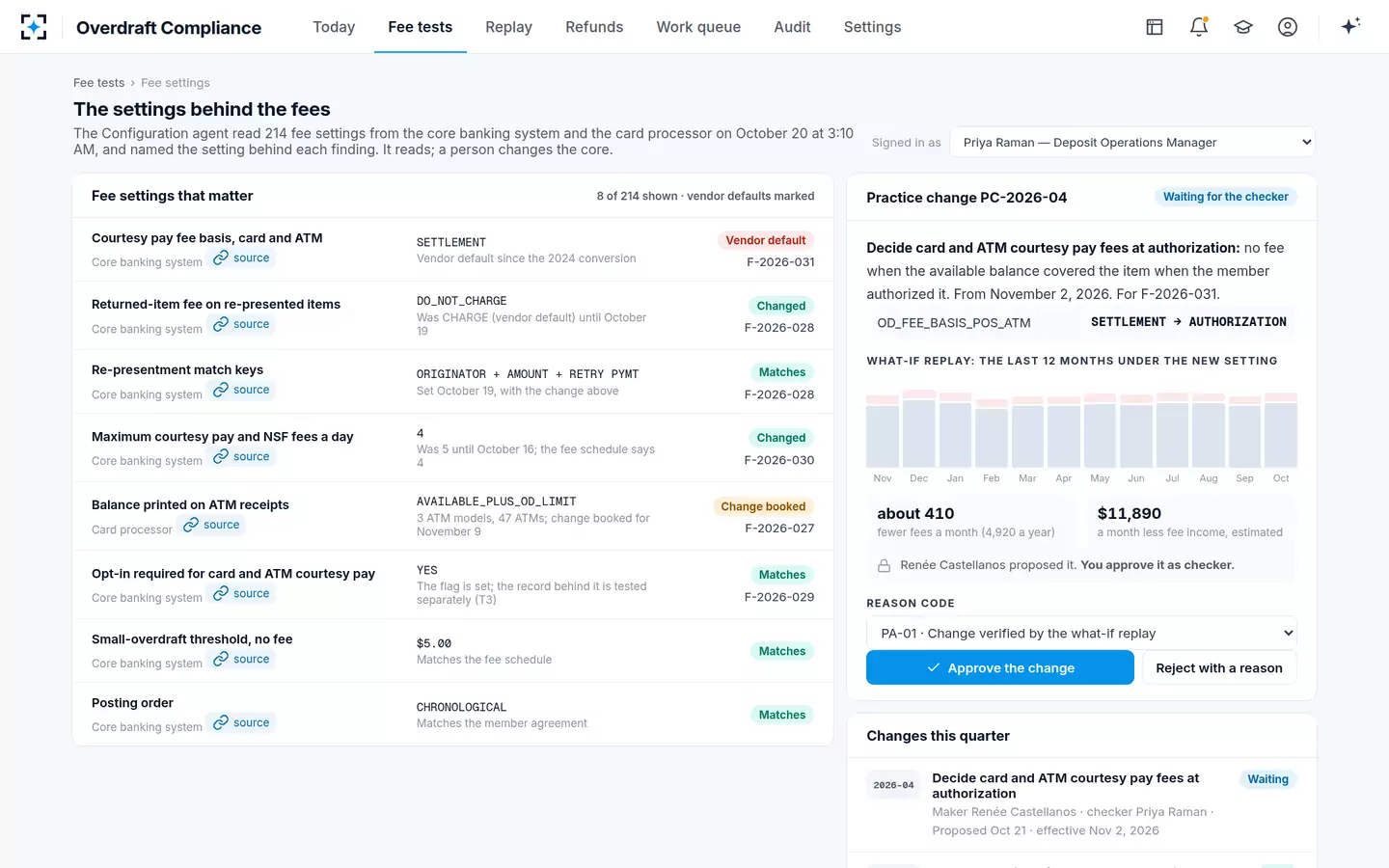Open the graduation cap learning icon

pyautogui.click(x=1243, y=27)
